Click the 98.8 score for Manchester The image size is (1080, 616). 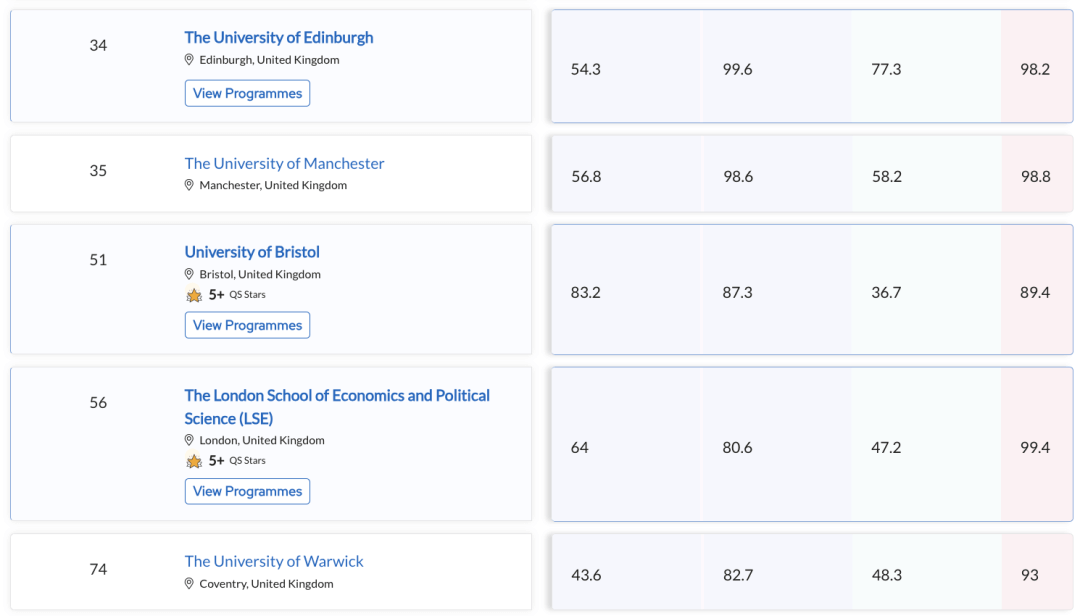click(x=1035, y=176)
